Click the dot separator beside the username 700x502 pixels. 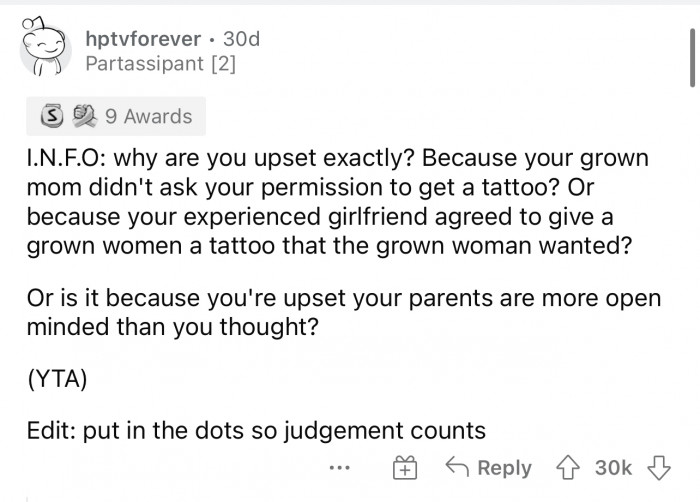211,39
